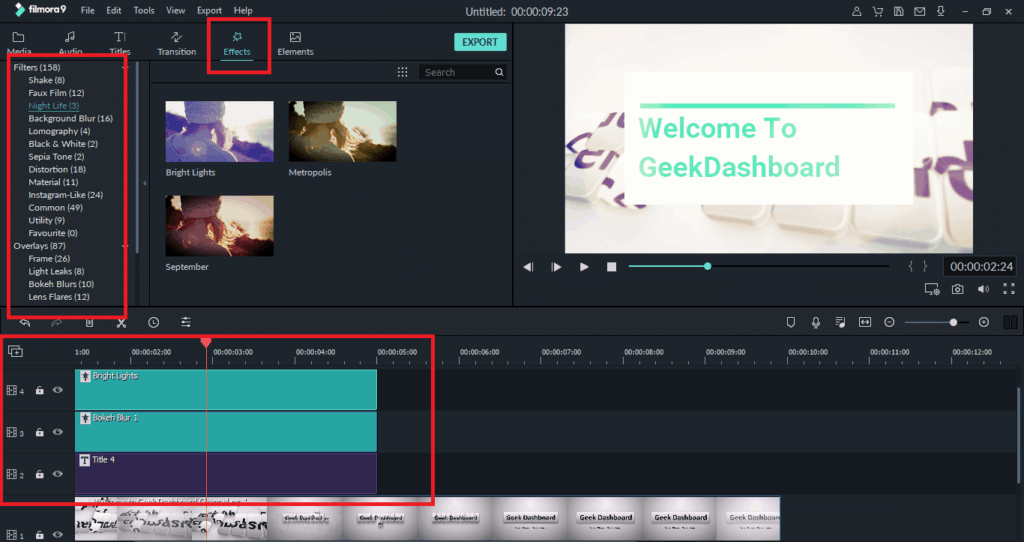This screenshot has height=542, width=1024.
Task: Select Black & White (2) category
Action: coord(63,144)
